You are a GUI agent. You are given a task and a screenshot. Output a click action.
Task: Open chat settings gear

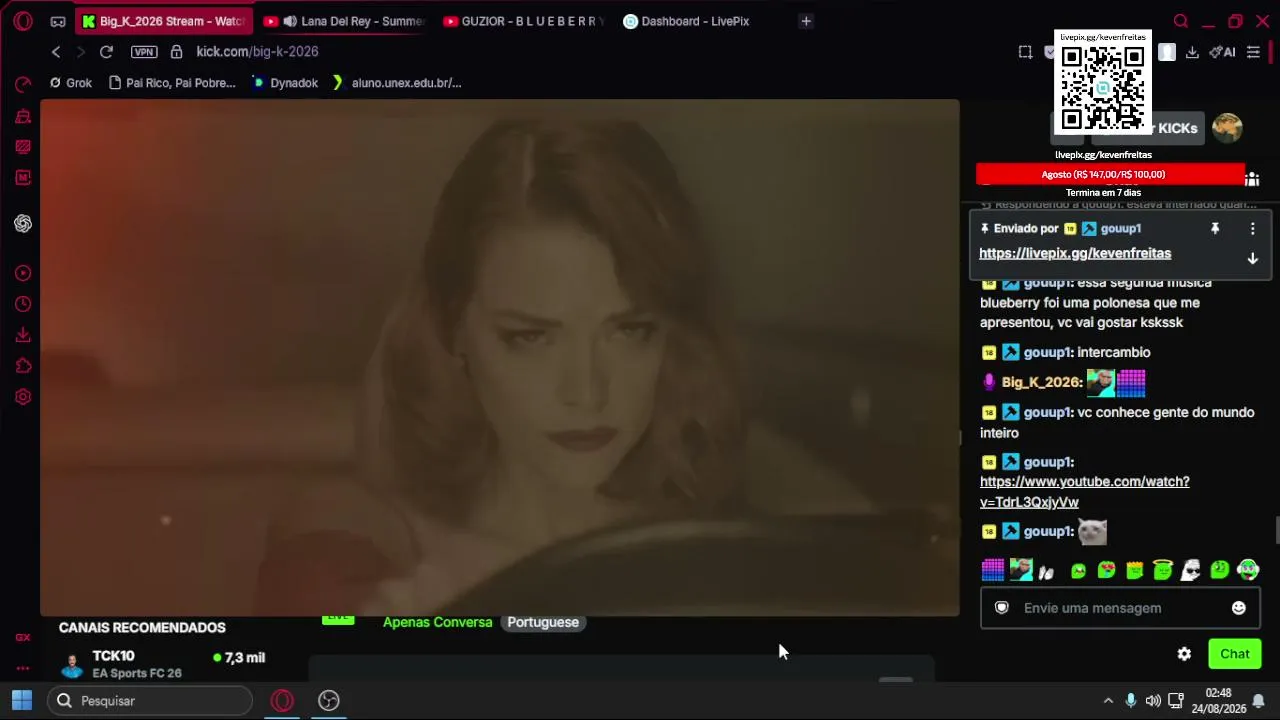point(1184,654)
